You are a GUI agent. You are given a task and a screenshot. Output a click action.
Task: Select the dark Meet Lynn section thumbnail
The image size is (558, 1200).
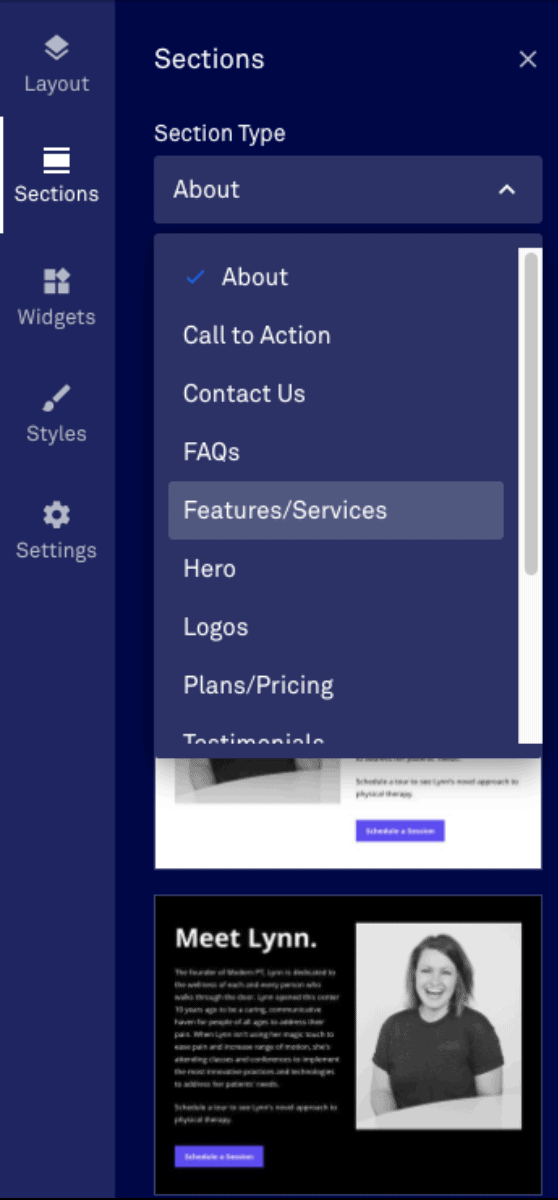348,1044
